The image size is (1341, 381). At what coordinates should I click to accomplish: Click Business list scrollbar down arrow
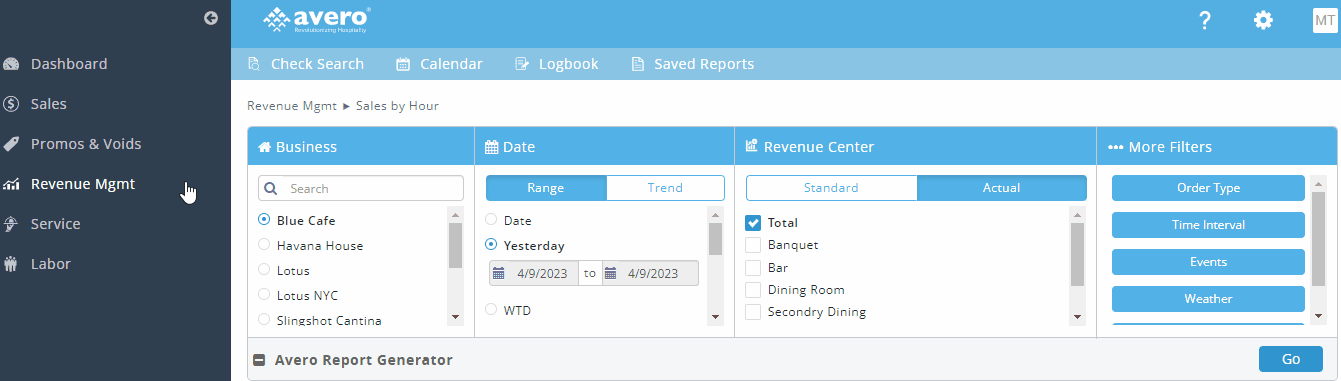pyautogui.click(x=456, y=317)
